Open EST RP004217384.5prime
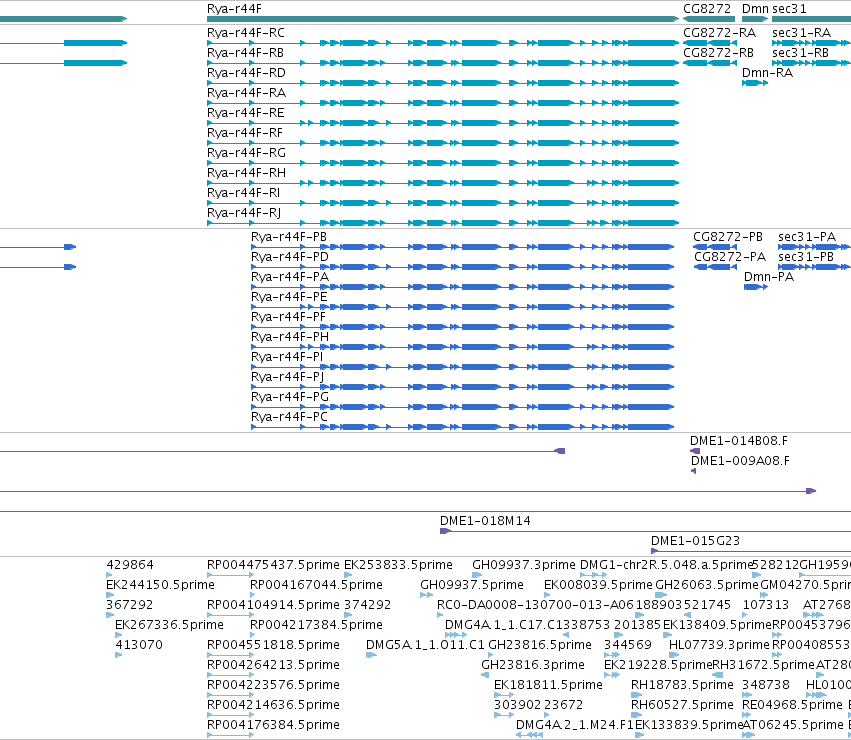Viewport: 851px width, 740px height. click(316, 625)
